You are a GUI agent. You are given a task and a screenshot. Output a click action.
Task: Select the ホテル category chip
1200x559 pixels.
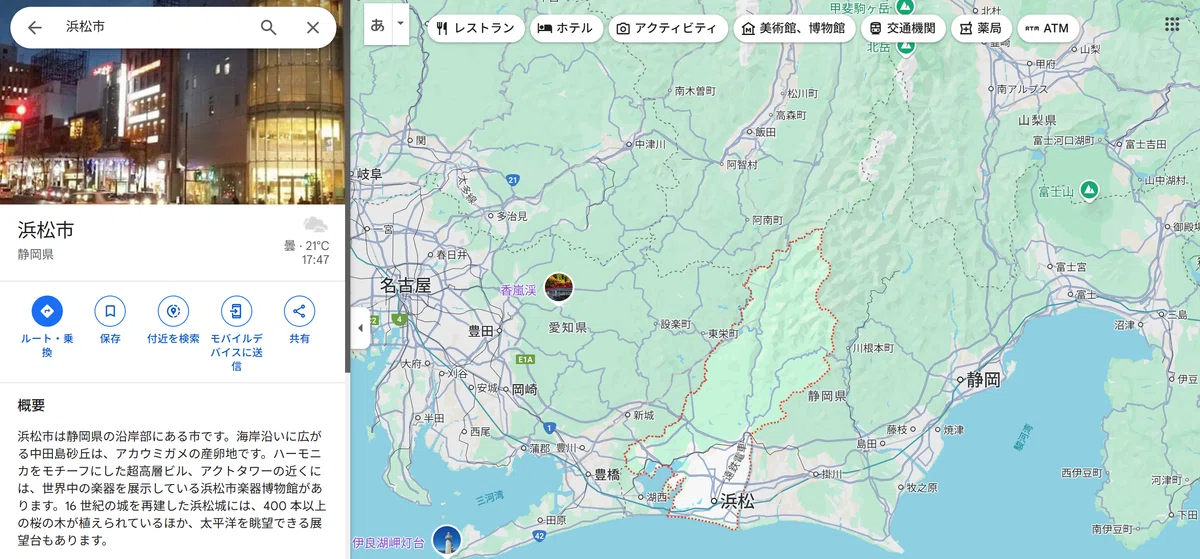566,28
